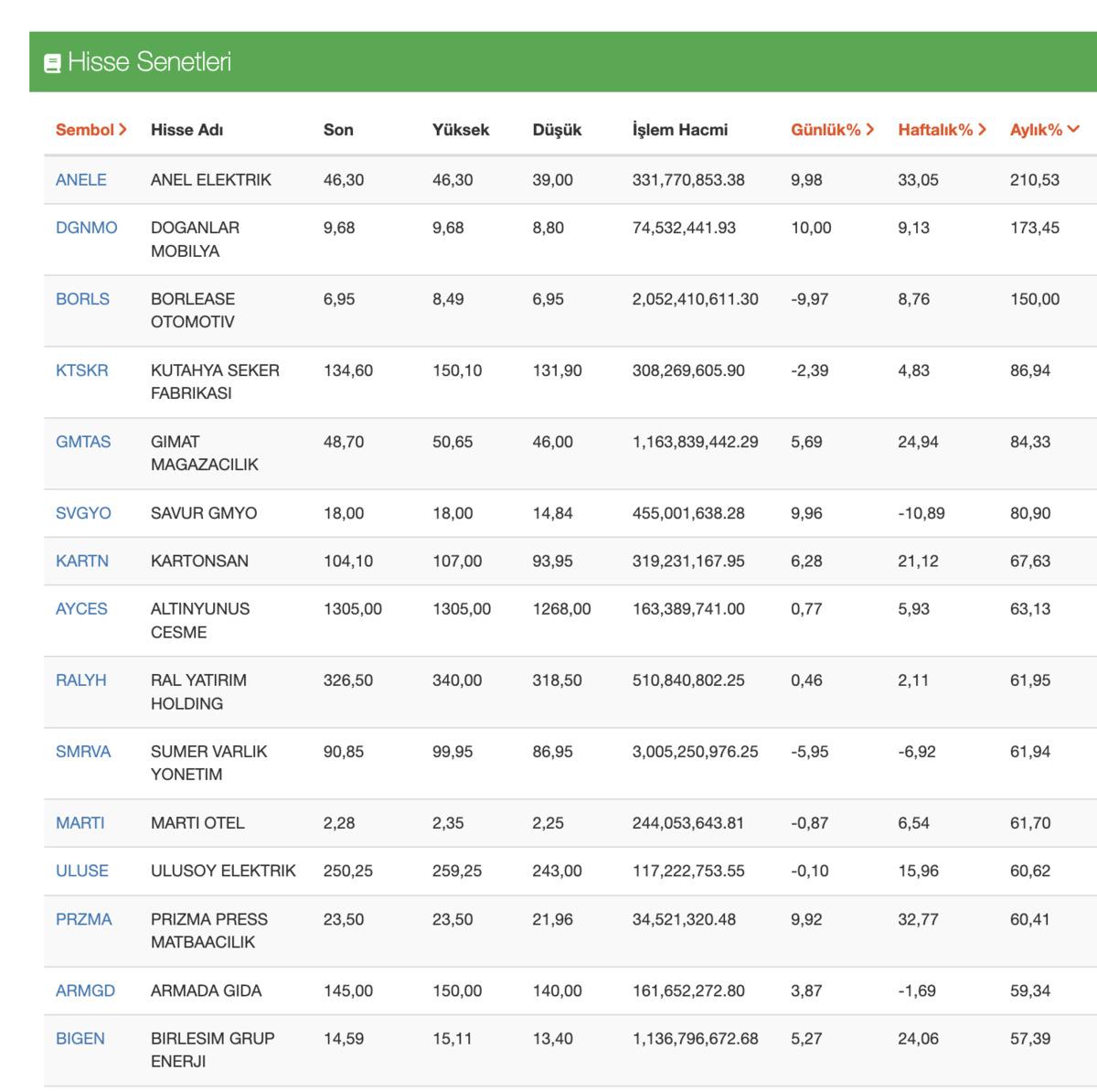The image size is (1097, 1092).
Task: Open the ANELE stock link
Action: click(80, 180)
